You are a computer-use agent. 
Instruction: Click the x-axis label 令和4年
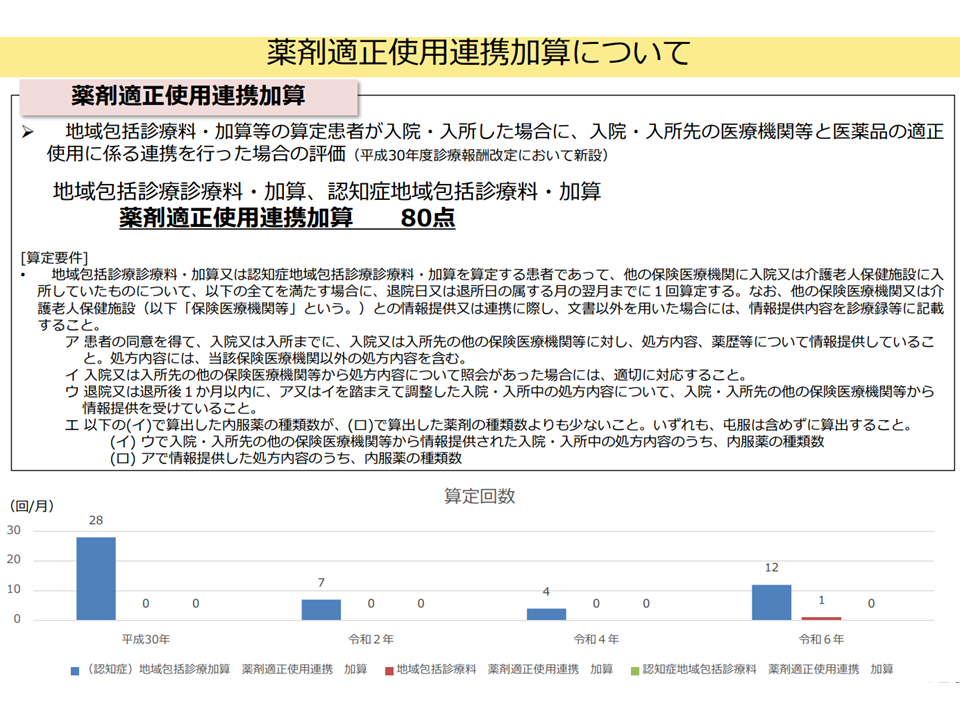pos(596,639)
